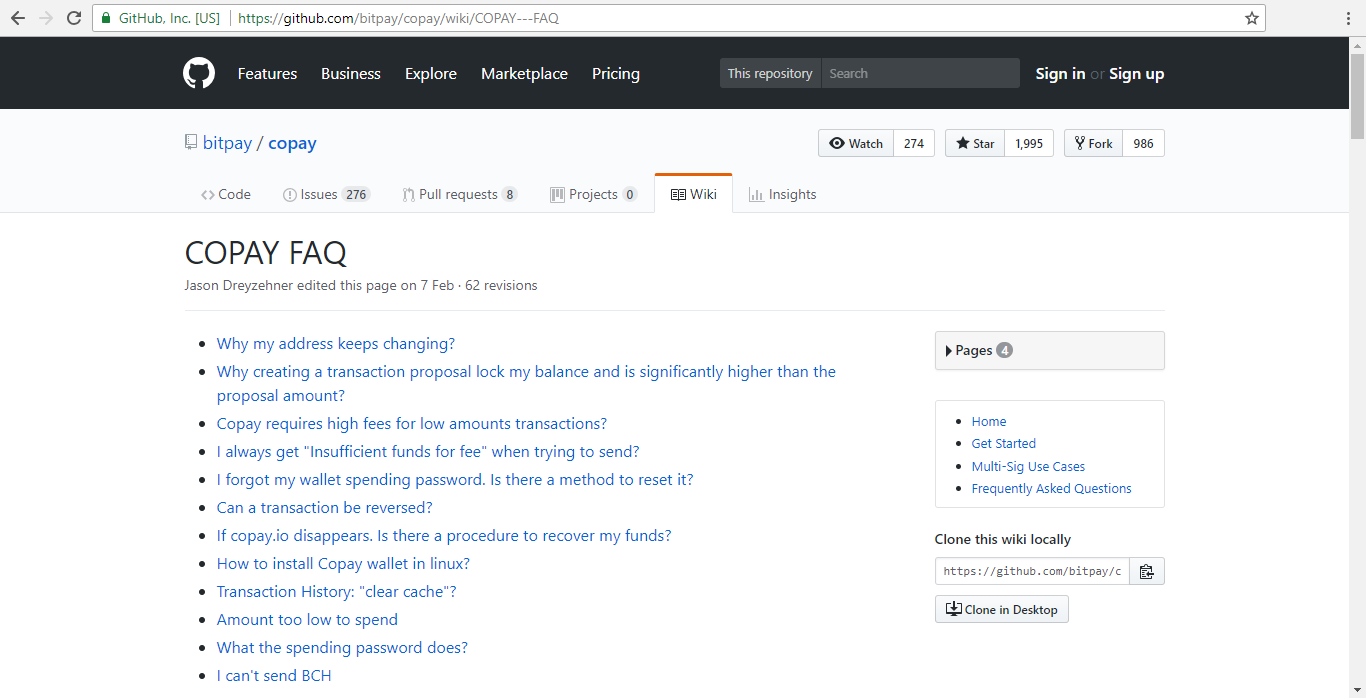Image resolution: width=1366 pixels, height=698 pixels.
Task: Switch to the Insights tab
Action: point(783,194)
